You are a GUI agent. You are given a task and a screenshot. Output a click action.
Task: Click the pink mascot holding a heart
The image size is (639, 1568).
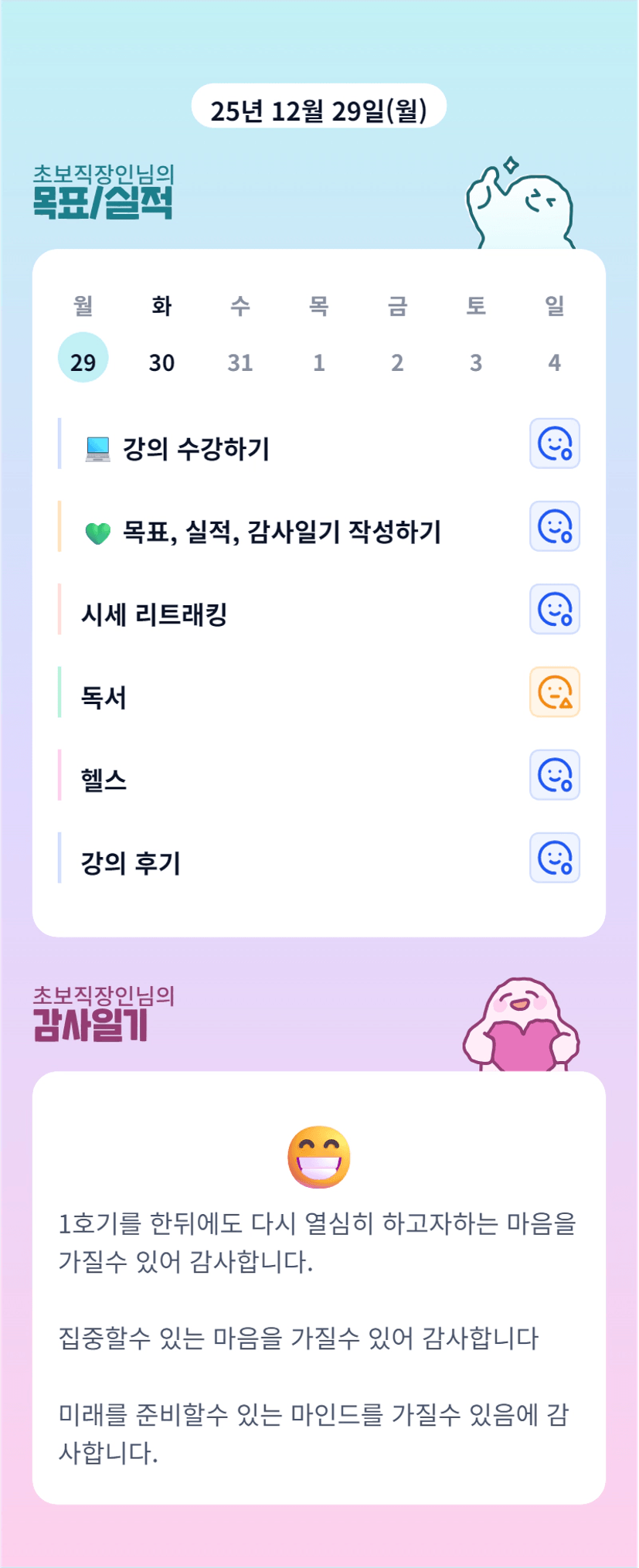coord(521,1025)
